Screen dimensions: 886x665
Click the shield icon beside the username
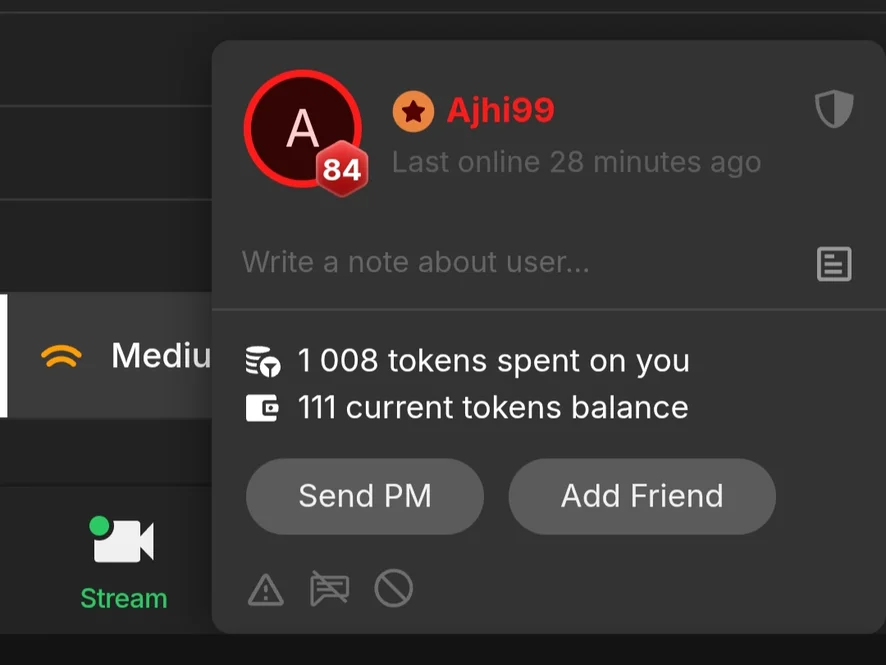834,109
